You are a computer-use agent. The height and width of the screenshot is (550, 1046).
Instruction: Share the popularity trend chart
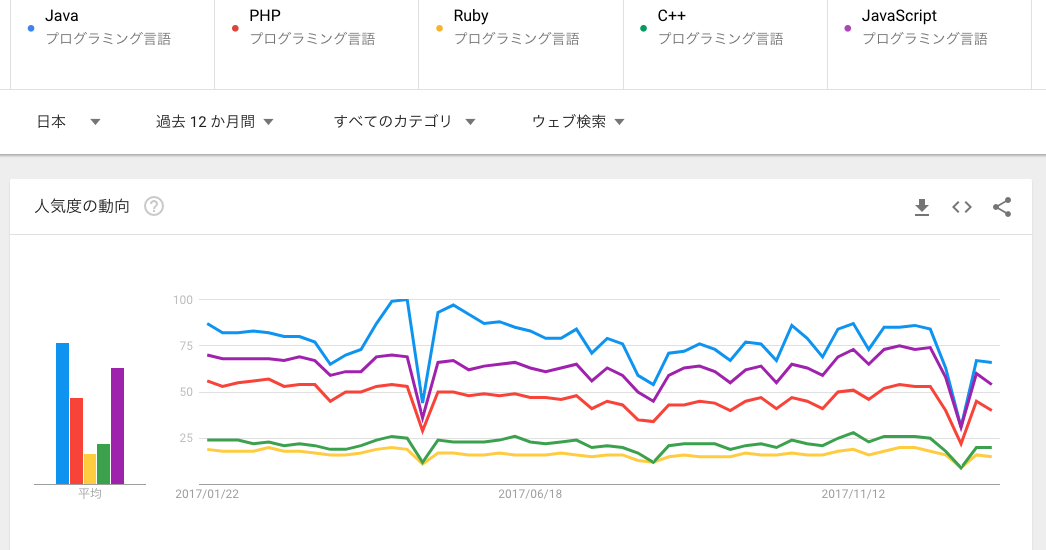(1002, 207)
